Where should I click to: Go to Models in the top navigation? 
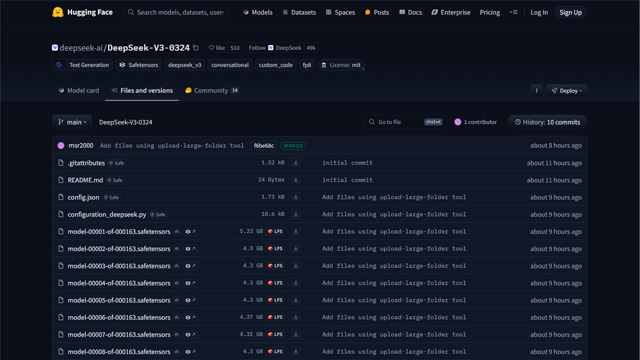[x=258, y=12]
